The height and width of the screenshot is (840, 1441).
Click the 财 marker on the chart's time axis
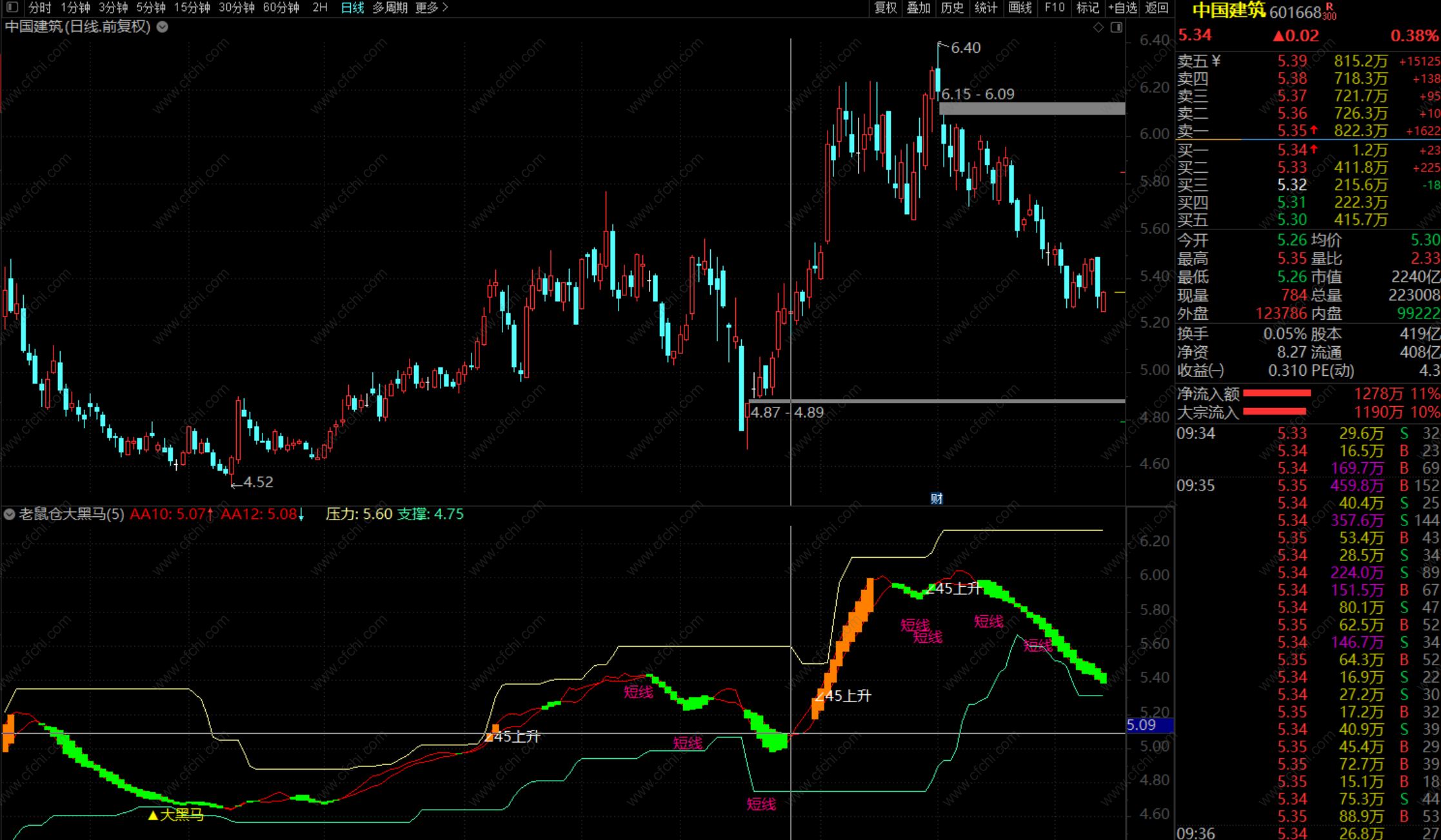937,498
